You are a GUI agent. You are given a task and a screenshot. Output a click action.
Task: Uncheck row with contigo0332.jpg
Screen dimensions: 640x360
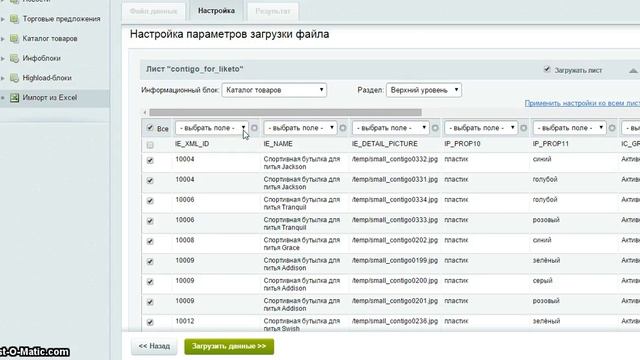150,160
